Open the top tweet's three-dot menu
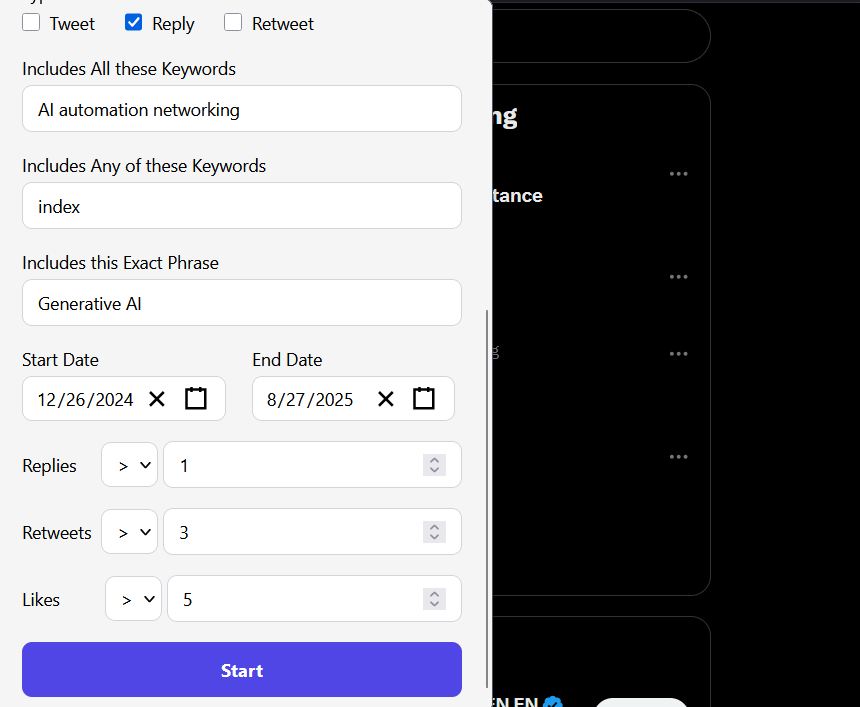Viewport: 860px width, 707px height. (679, 174)
